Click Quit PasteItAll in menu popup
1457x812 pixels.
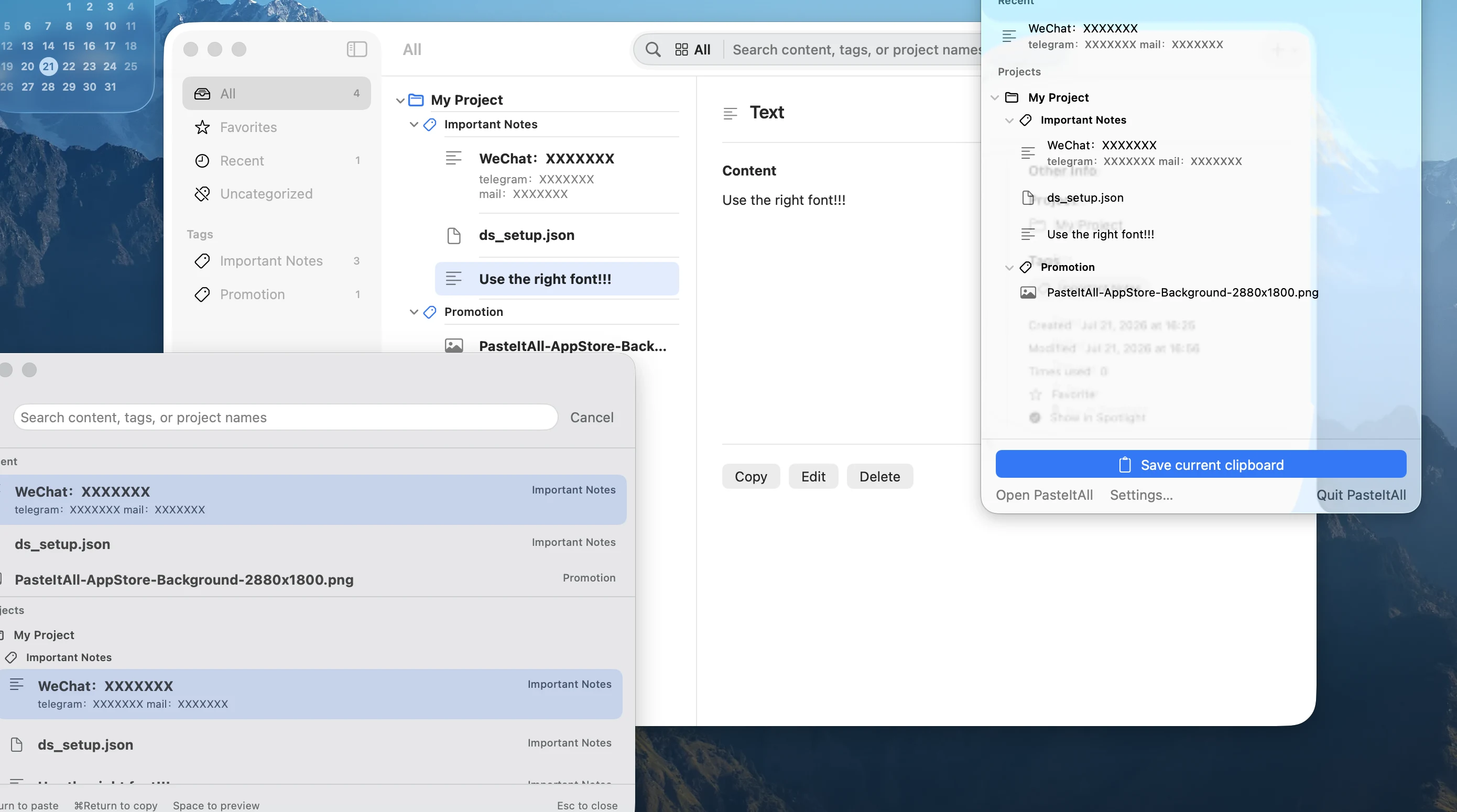click(1361, 495)
